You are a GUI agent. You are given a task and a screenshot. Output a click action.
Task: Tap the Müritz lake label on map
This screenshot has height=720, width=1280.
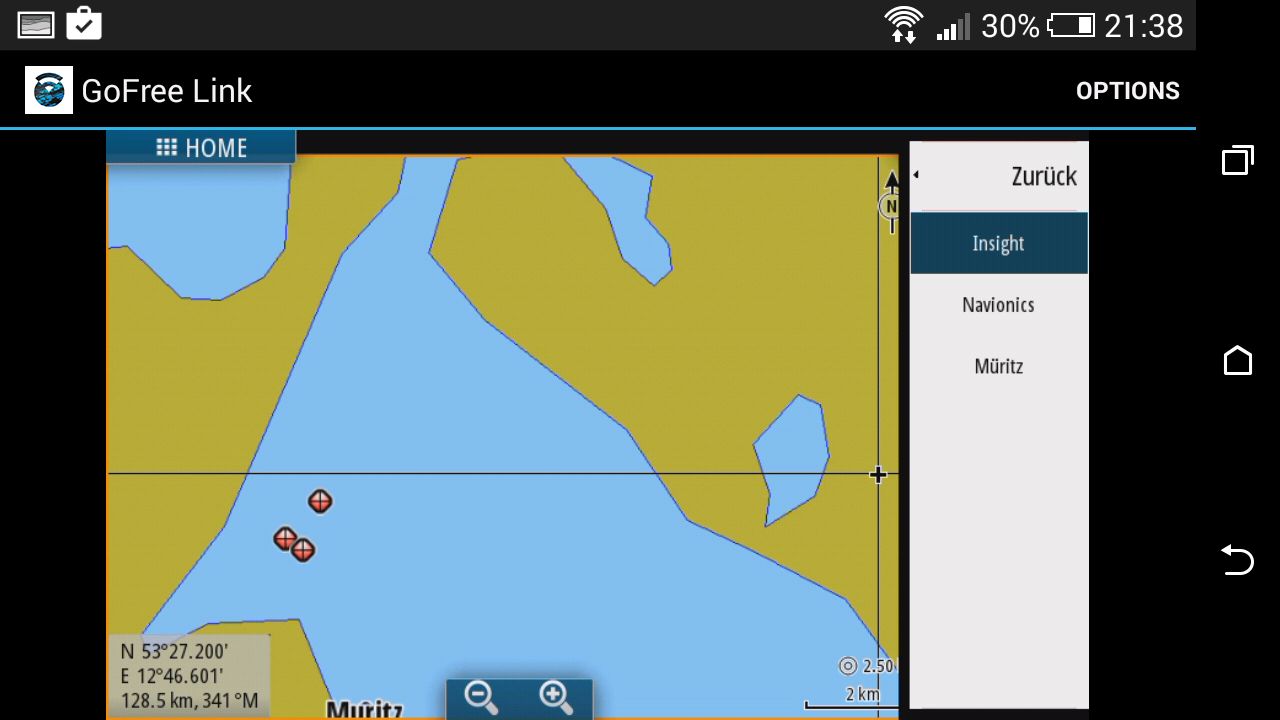[x=364, y=710]
